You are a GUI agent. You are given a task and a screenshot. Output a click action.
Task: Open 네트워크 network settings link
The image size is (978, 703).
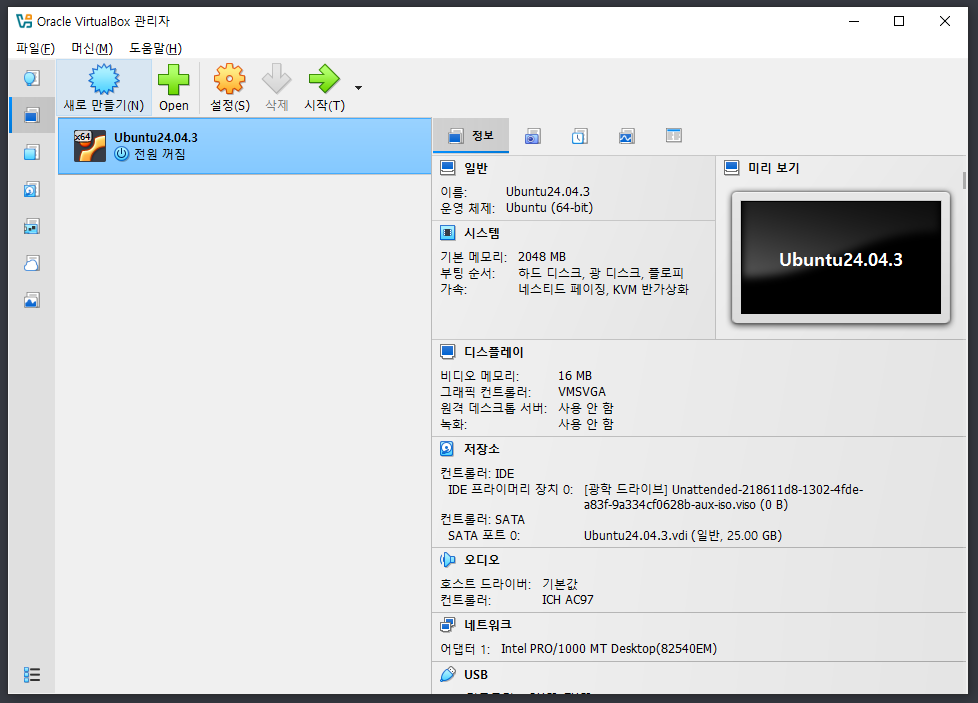pos(488,624)
